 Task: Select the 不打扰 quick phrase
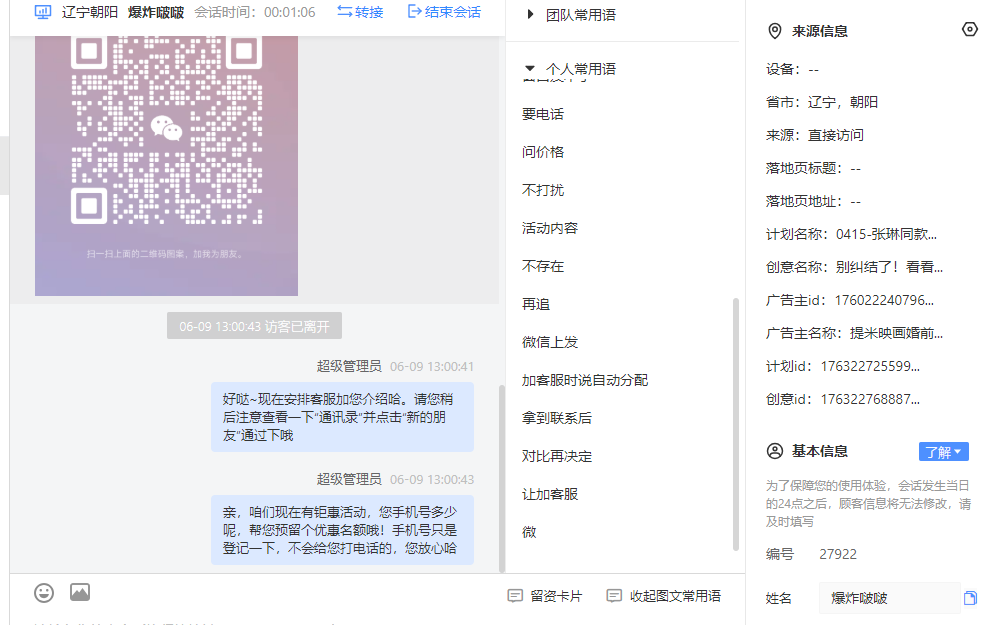pyautogui.click(x=543, y=190)
